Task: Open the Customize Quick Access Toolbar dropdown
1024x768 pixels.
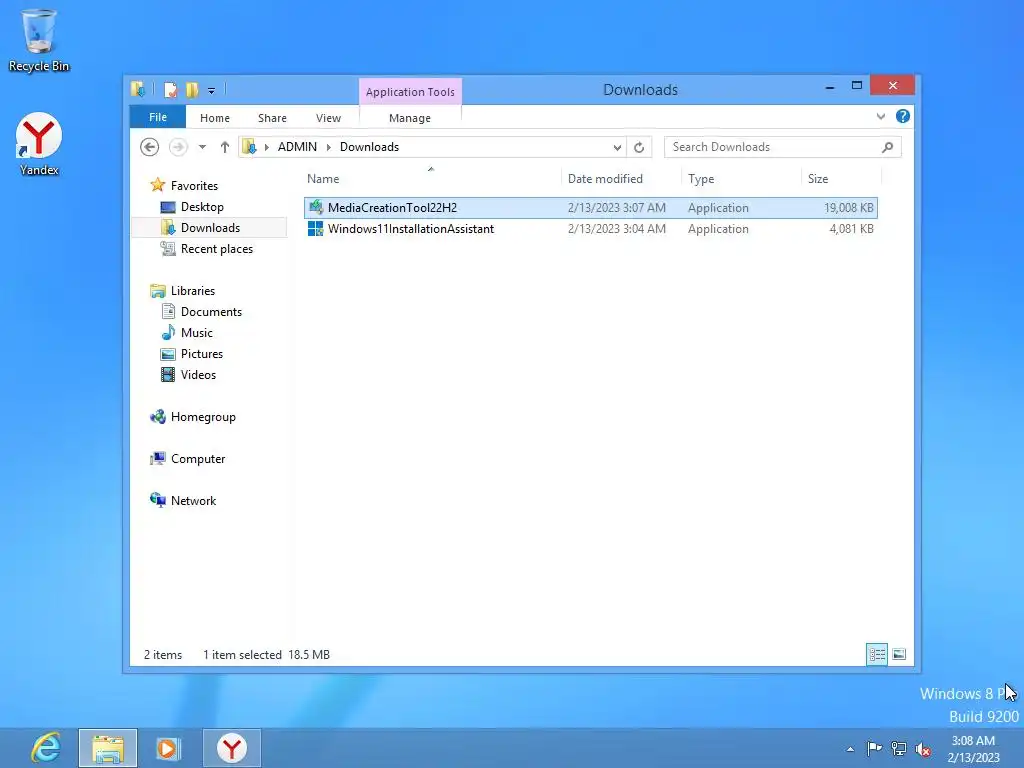Action: (x=212, y=91)
